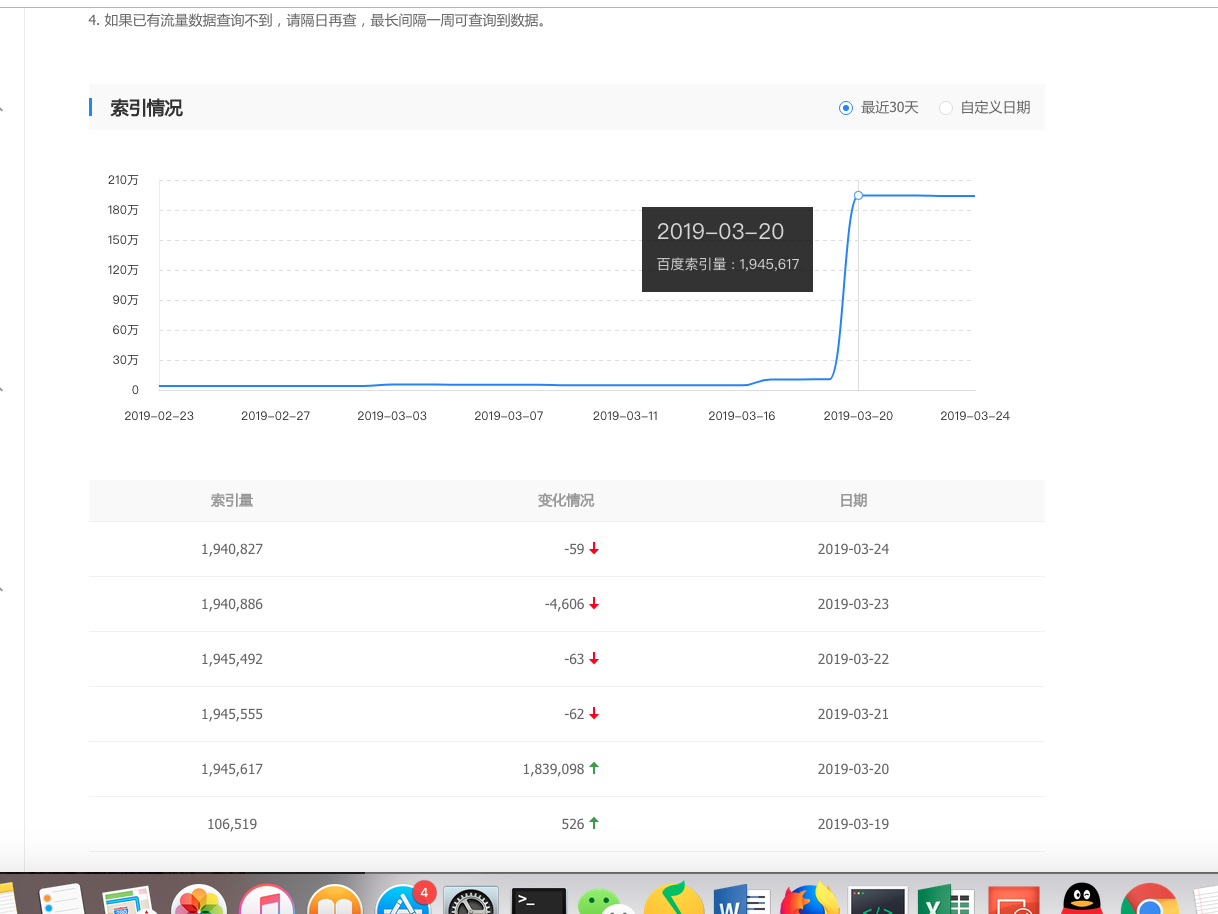The width and height of the screenshot is (1218, 914).
Task: Open App Store with badge 4
Action: (402, 902)
